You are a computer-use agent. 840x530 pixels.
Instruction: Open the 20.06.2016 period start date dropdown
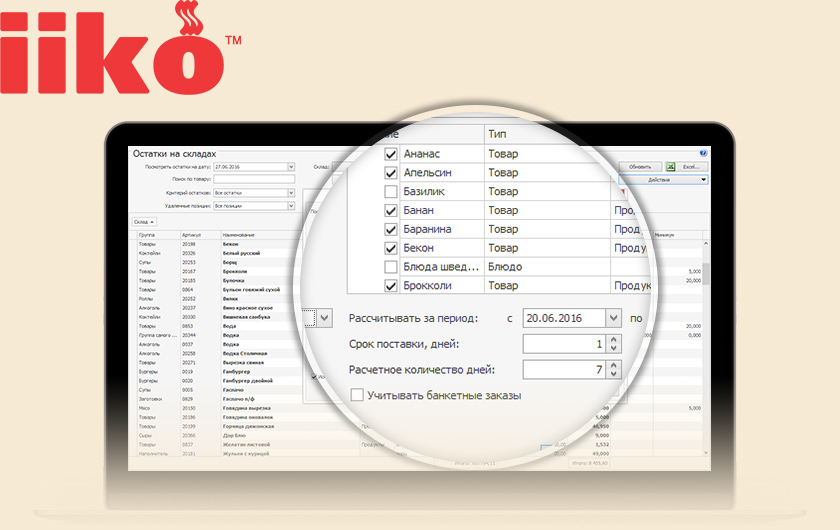613,318
